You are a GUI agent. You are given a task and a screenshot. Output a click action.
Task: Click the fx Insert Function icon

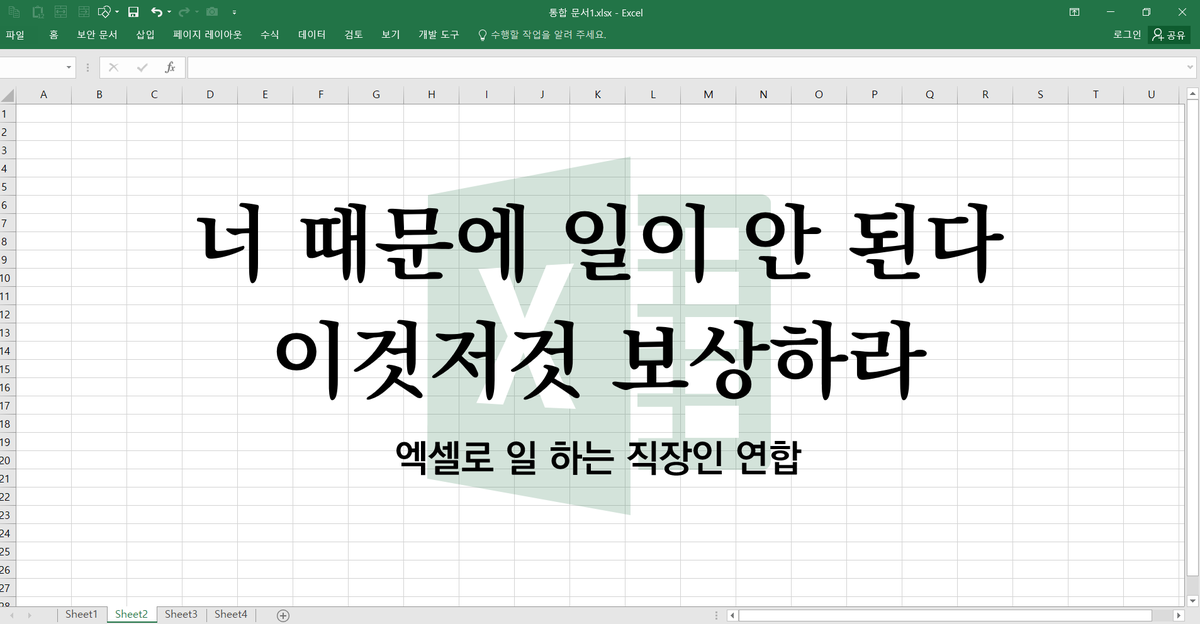tap(170, 67)
